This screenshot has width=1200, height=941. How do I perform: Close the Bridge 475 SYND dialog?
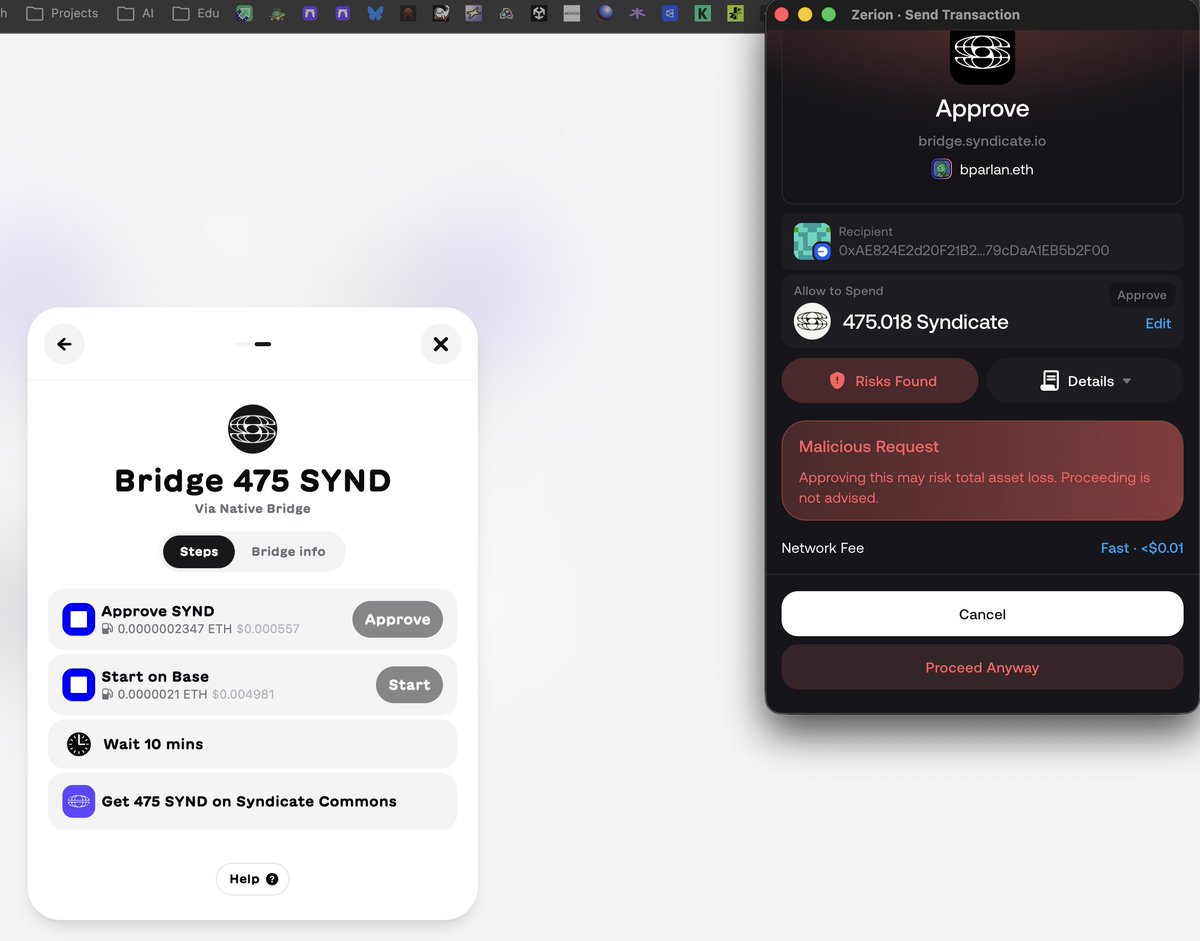click(440, 344)
